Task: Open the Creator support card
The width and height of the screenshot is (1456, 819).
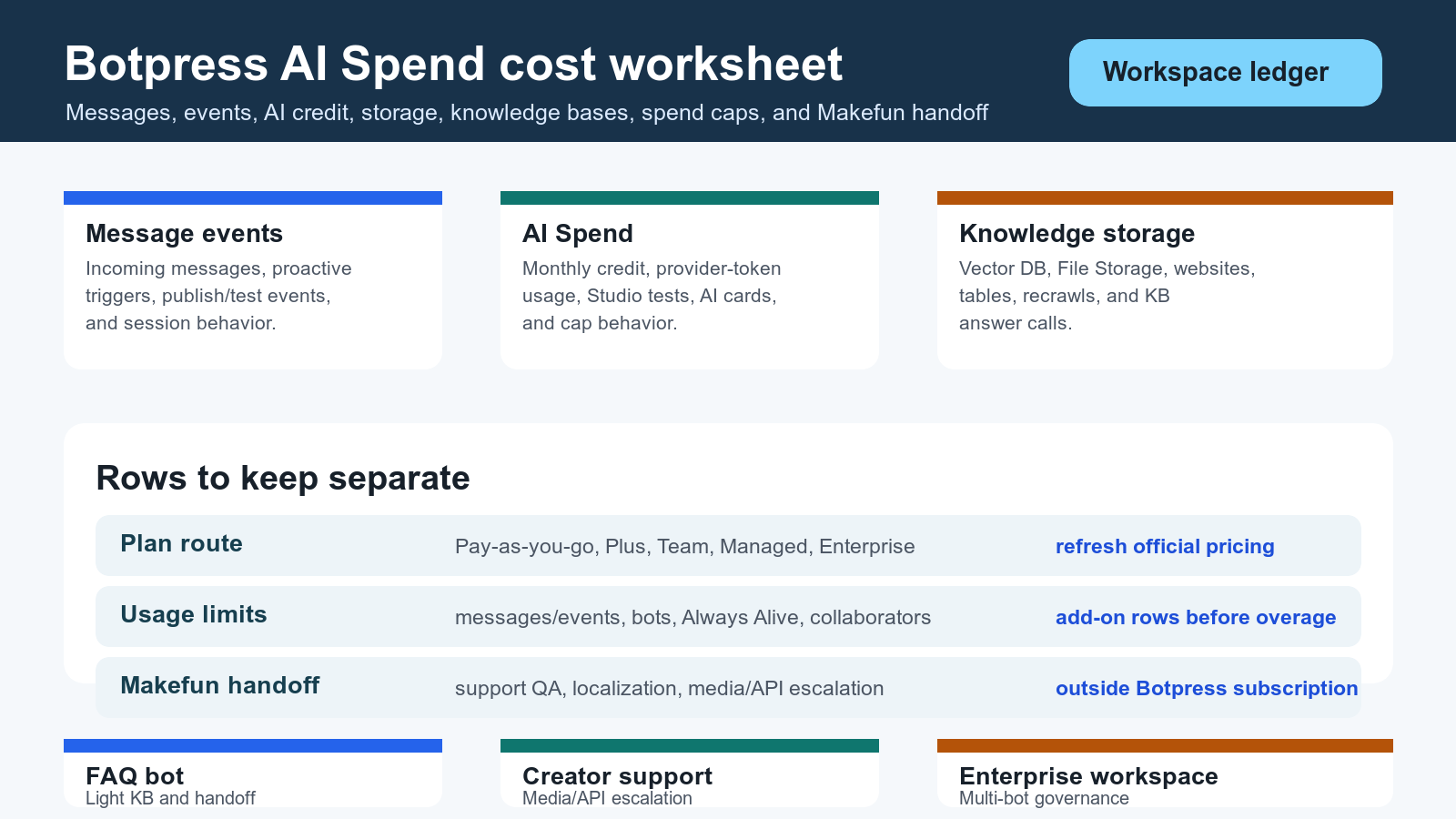Action: pyautogui.click(x=690, y=773)
